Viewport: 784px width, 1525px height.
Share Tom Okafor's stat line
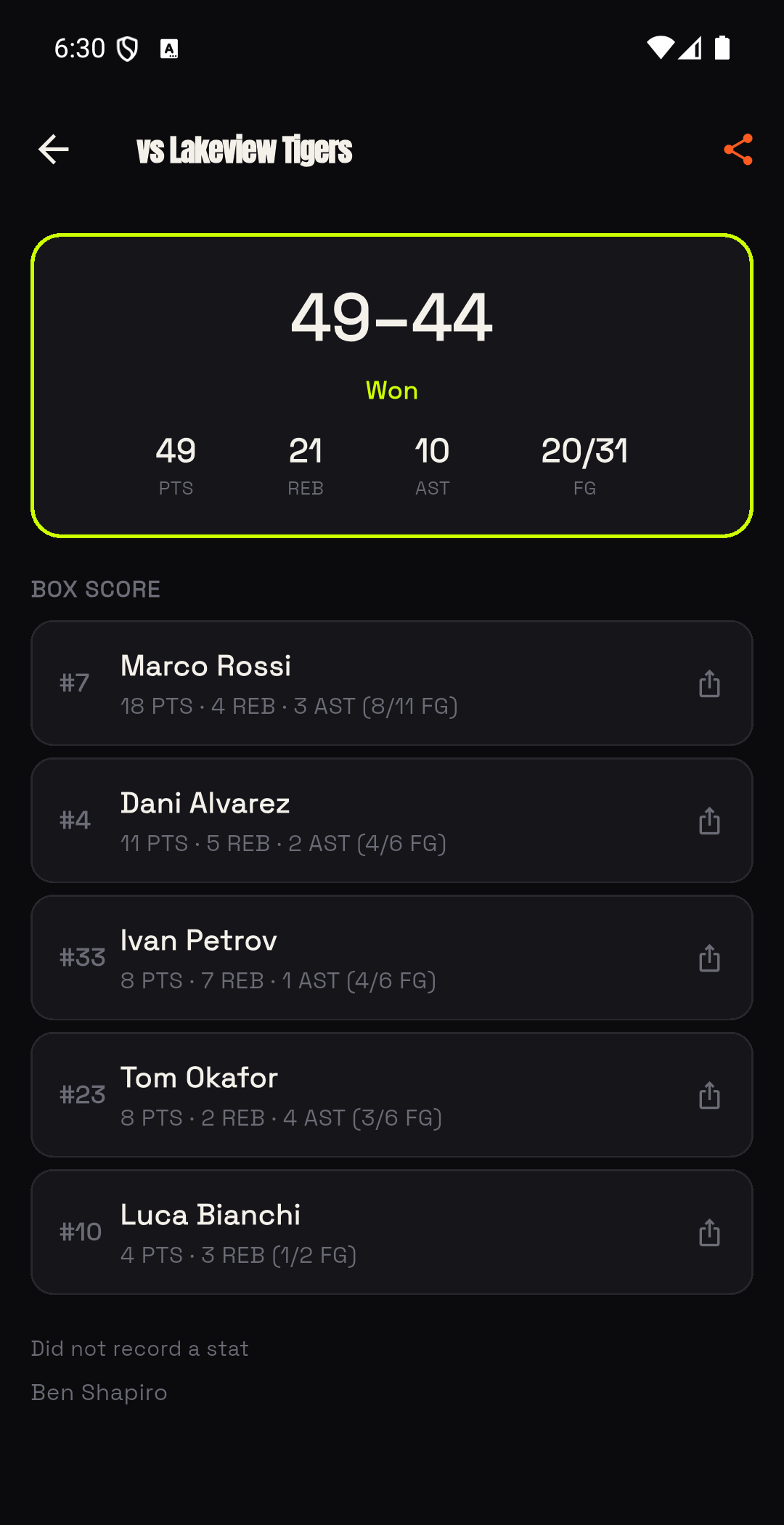tap(709, 1095)
